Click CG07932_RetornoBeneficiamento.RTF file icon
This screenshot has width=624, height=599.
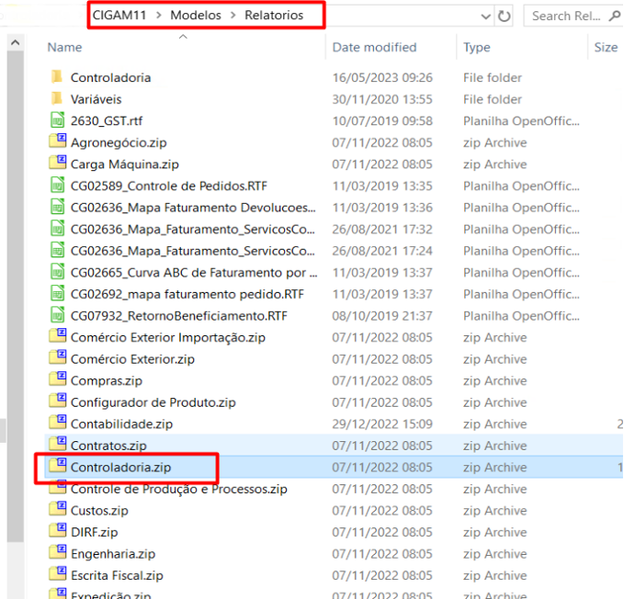(57, 315)
